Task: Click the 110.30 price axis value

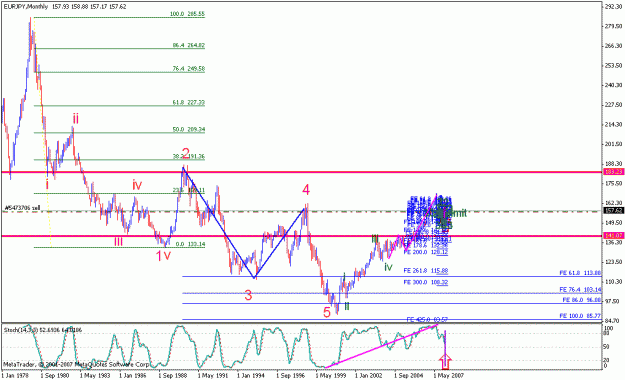Action: [614, 282]
